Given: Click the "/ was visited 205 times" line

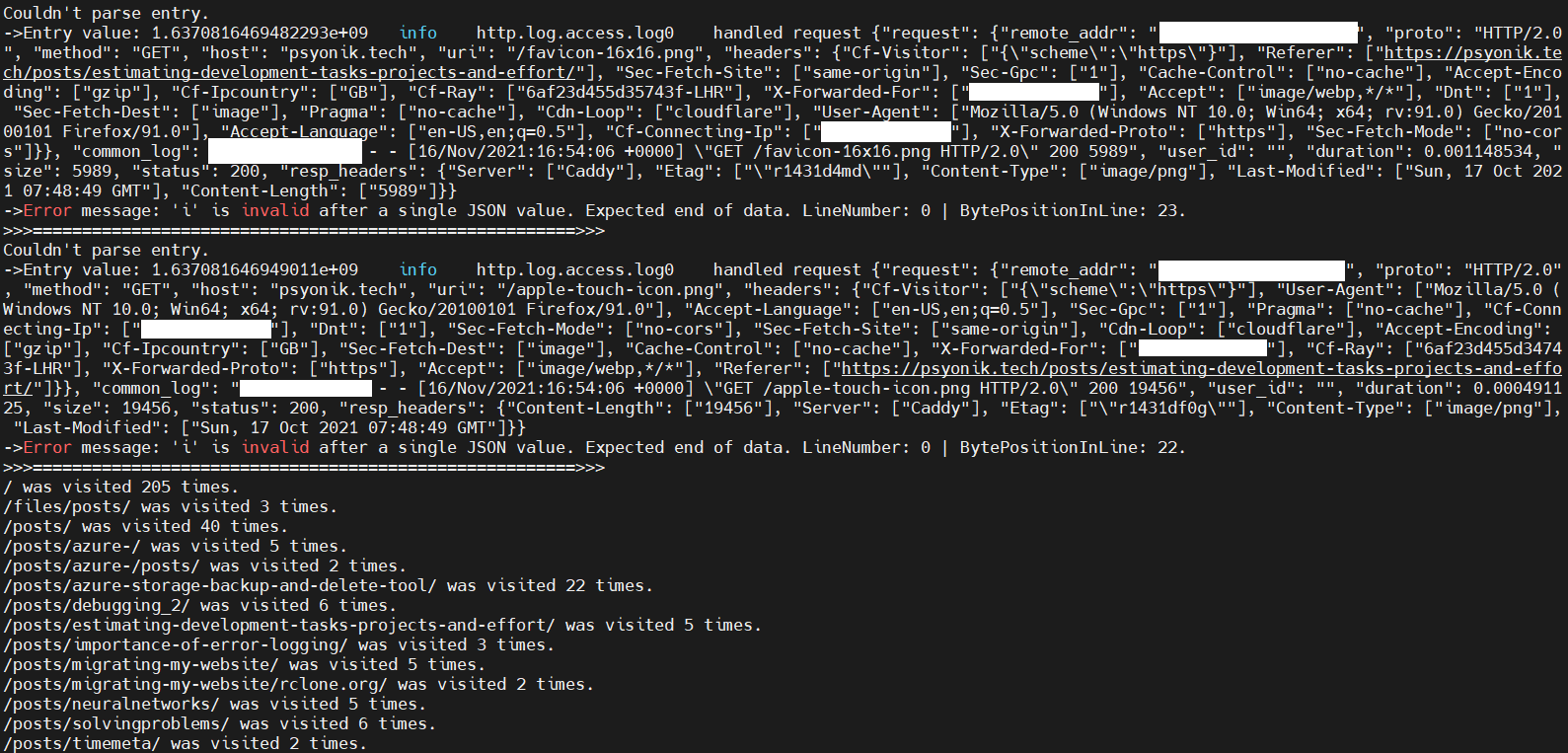Looking at the screenshot, I should click(120, 488).
